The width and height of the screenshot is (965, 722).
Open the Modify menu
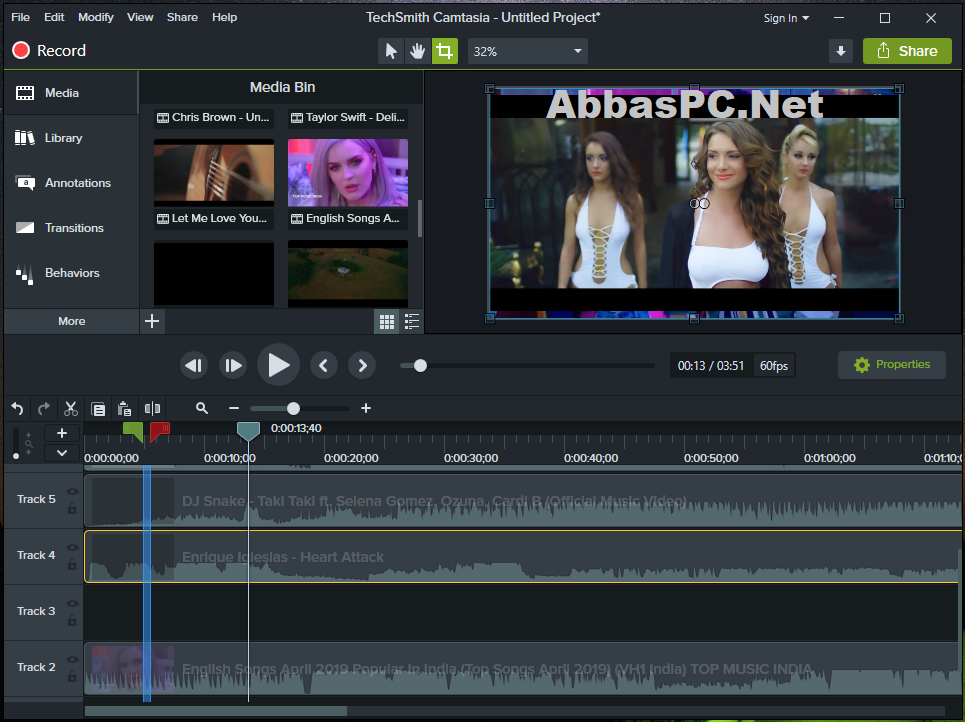tap(95, 17)
